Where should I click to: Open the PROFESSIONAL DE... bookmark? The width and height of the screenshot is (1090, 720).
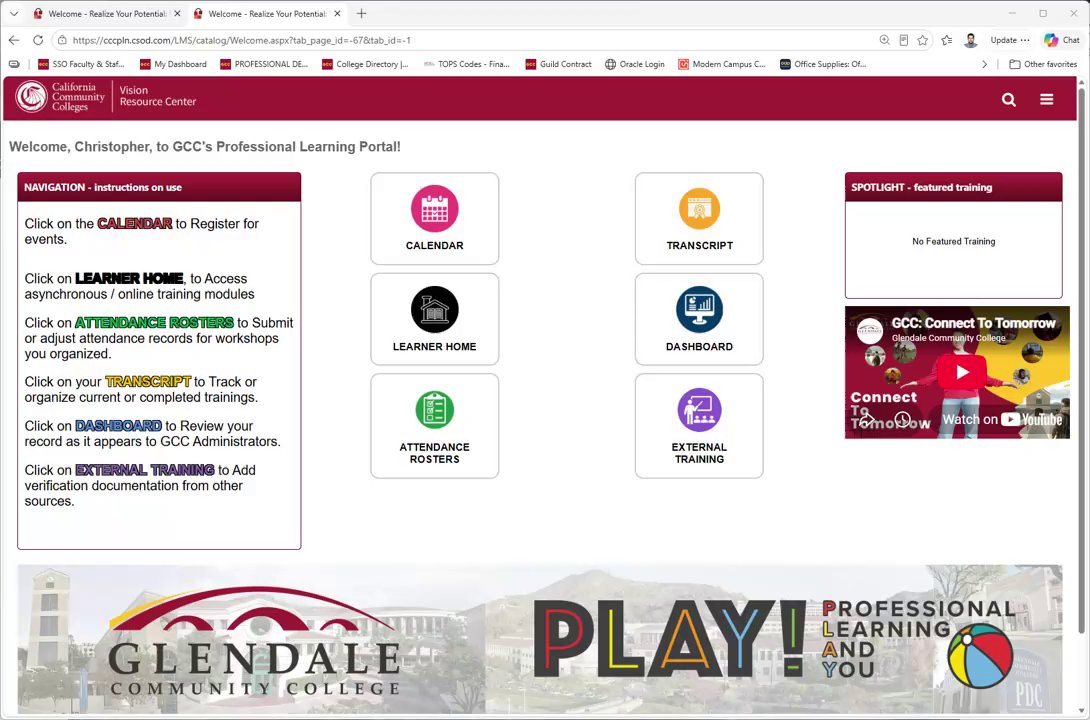tap(263, 64)
